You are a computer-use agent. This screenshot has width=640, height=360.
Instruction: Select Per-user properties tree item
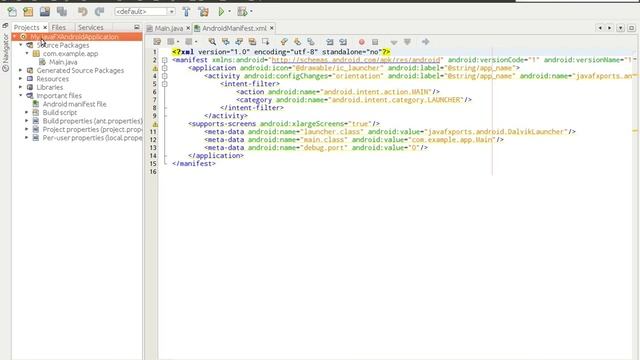click(92, 138)
